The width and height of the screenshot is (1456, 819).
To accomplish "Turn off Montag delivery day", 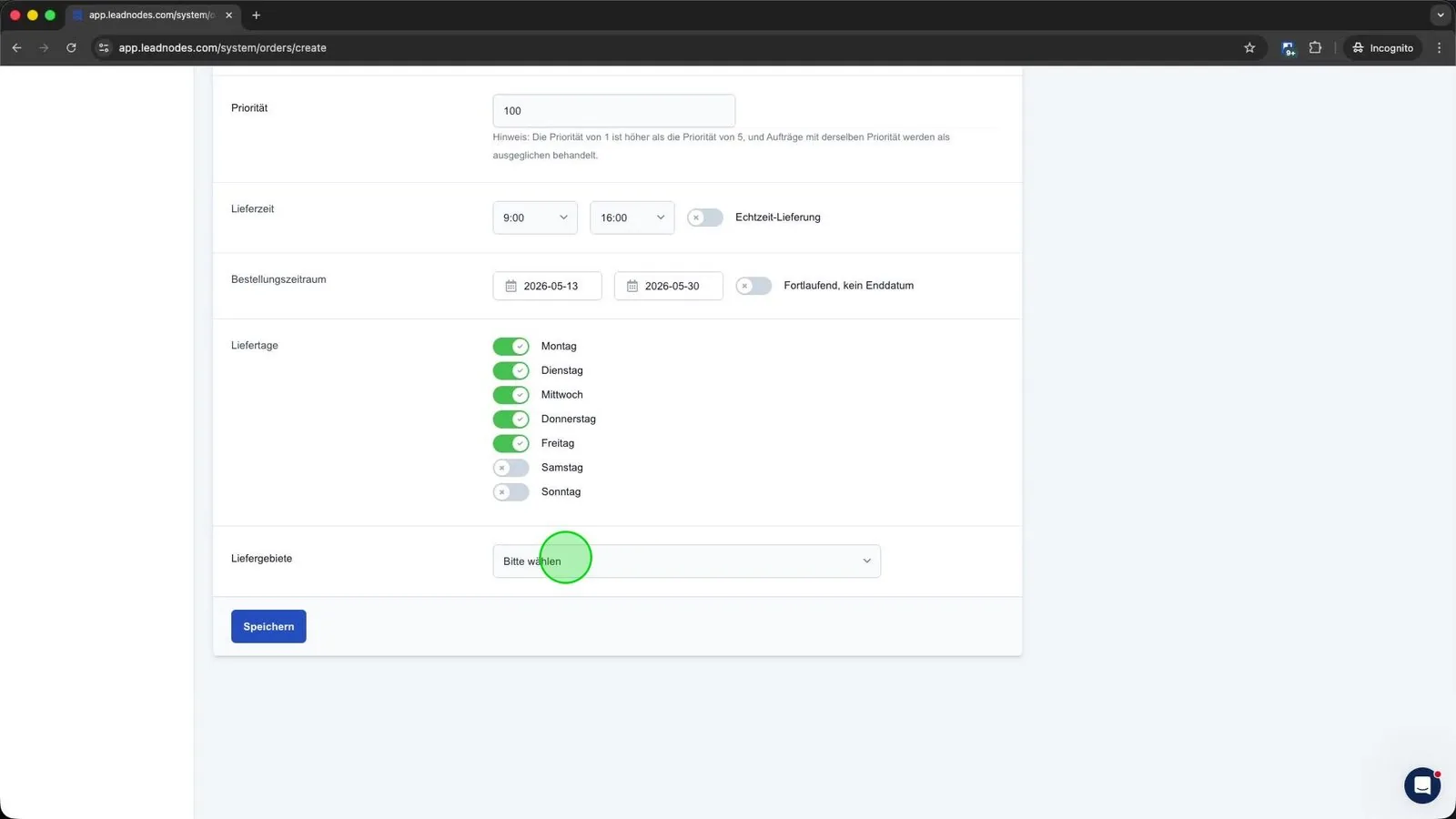I will [511, 346].
